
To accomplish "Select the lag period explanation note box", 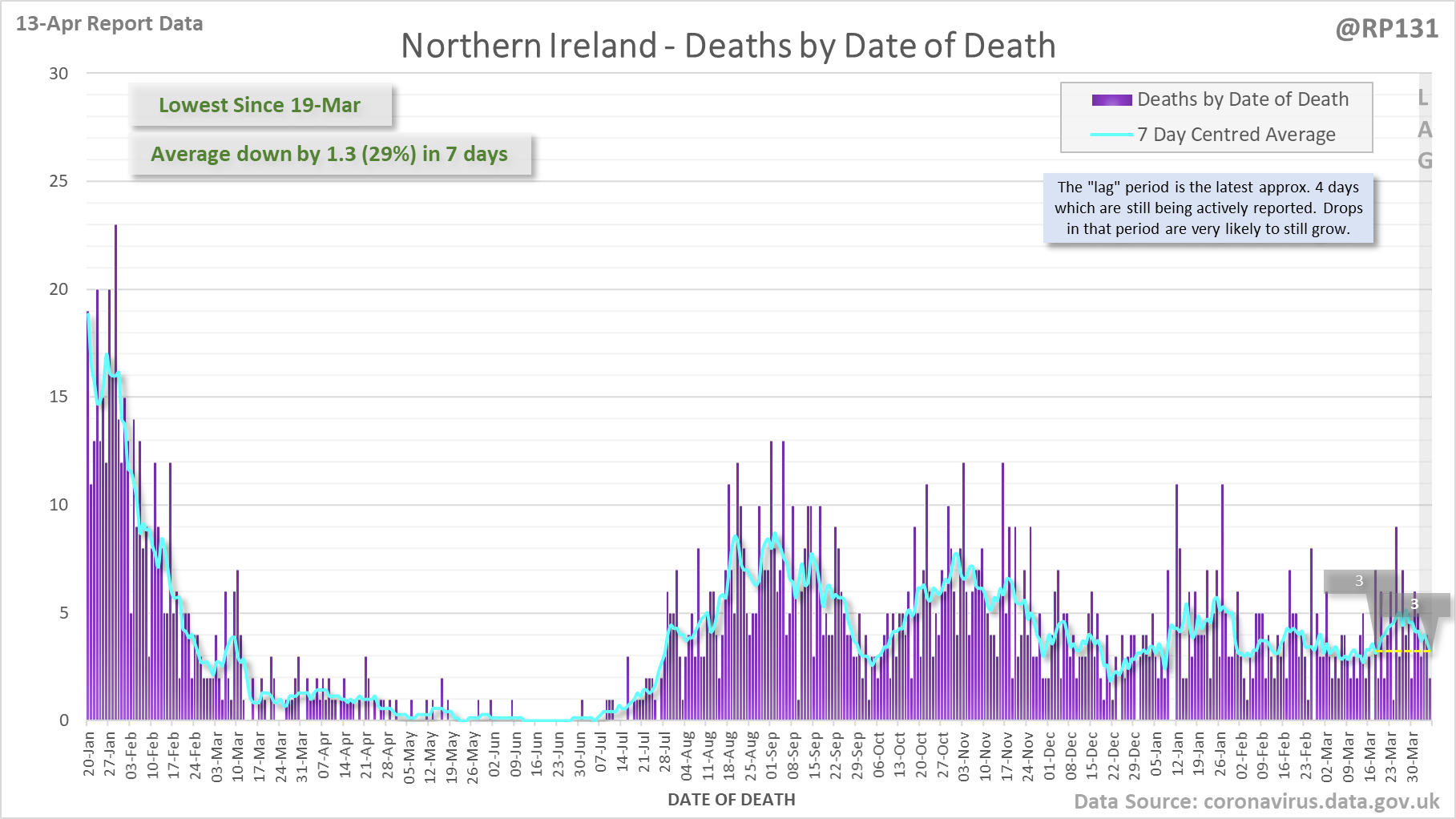I will click(x=1208, y=208).
